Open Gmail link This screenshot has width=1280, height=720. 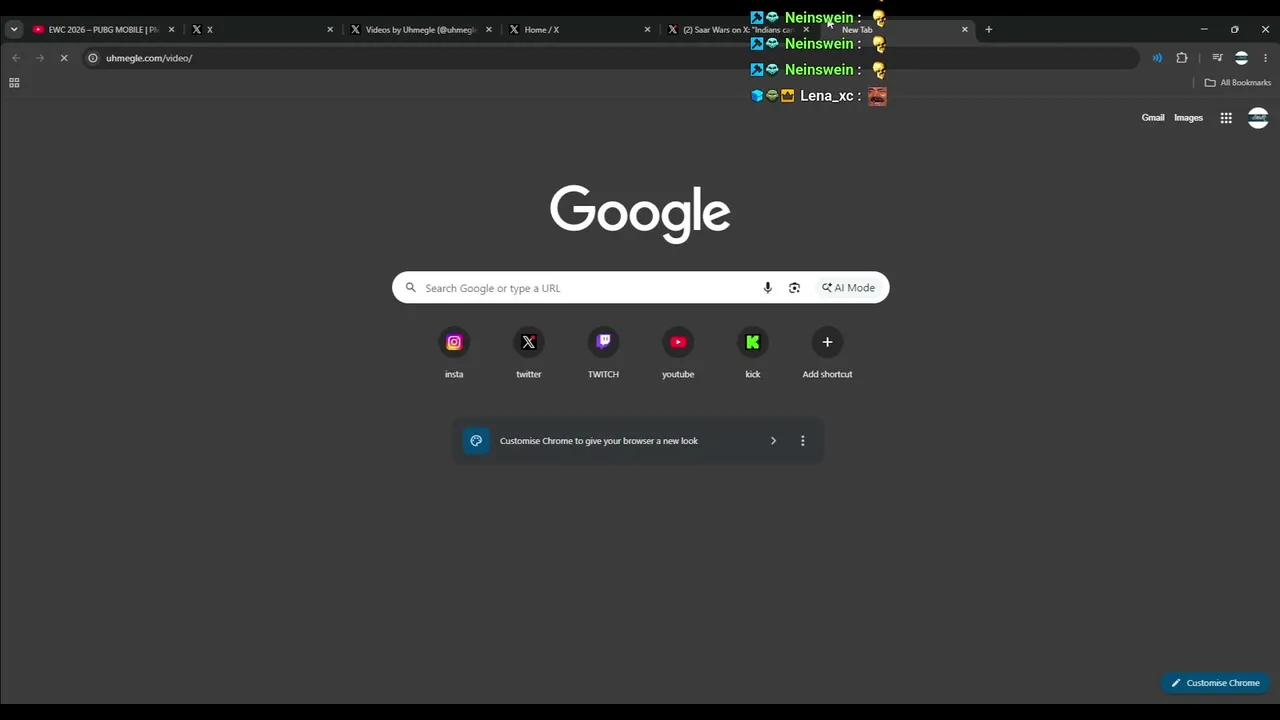pyautogui.click(x=1153, y=118)
